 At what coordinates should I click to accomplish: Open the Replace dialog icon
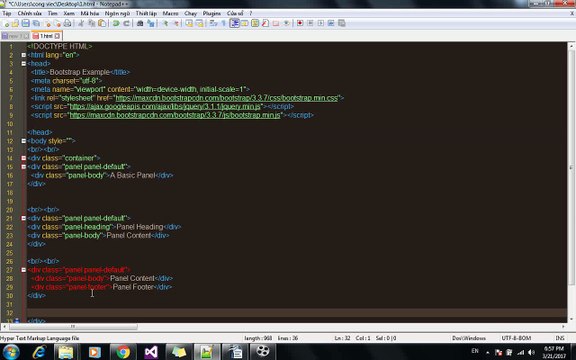151,24
